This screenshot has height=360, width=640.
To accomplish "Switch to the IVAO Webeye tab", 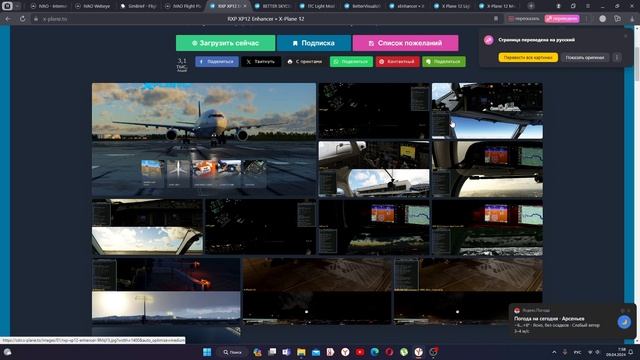I will click(x=97, y=6).
